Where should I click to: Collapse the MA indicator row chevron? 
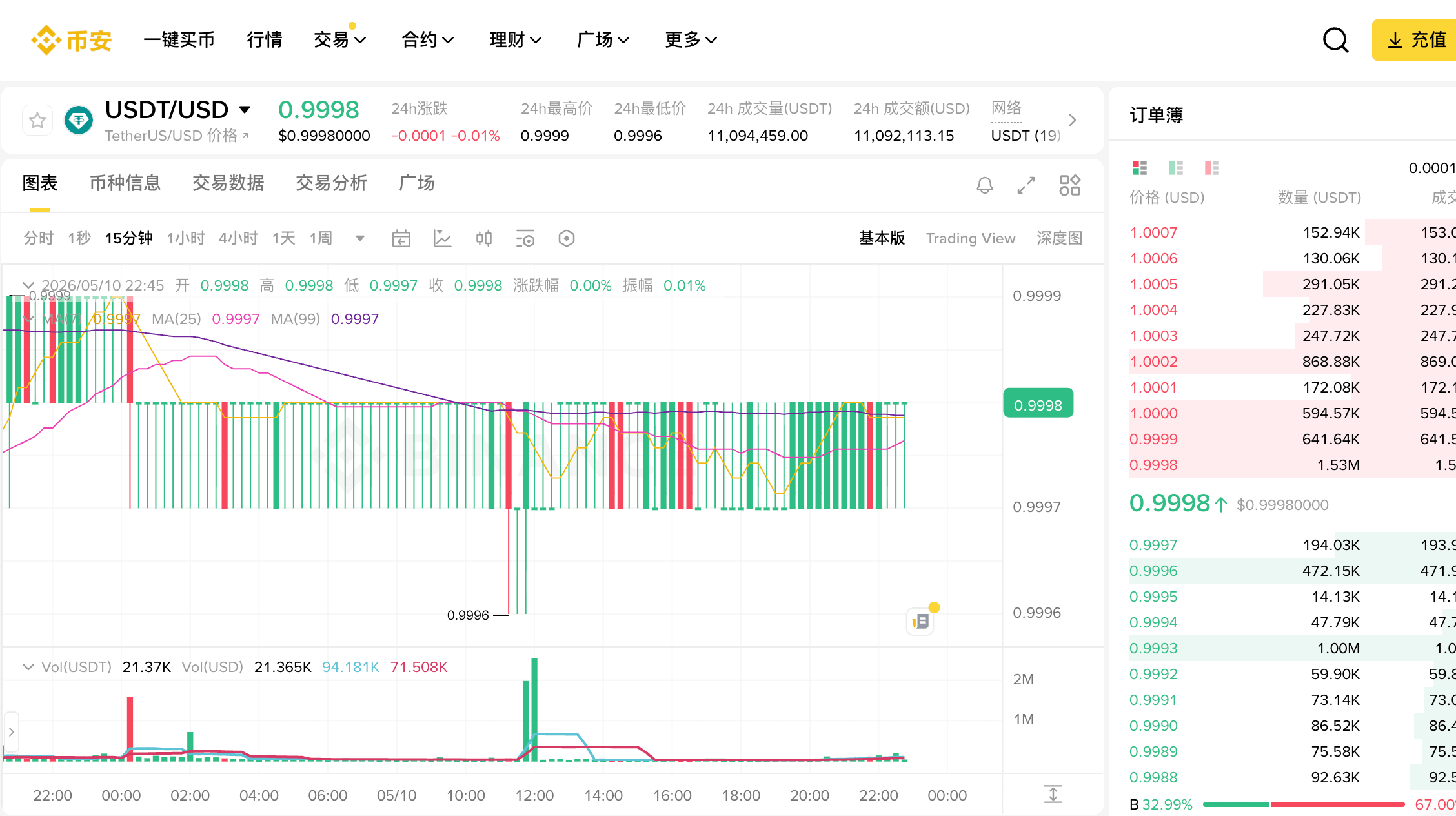(28, 319)
